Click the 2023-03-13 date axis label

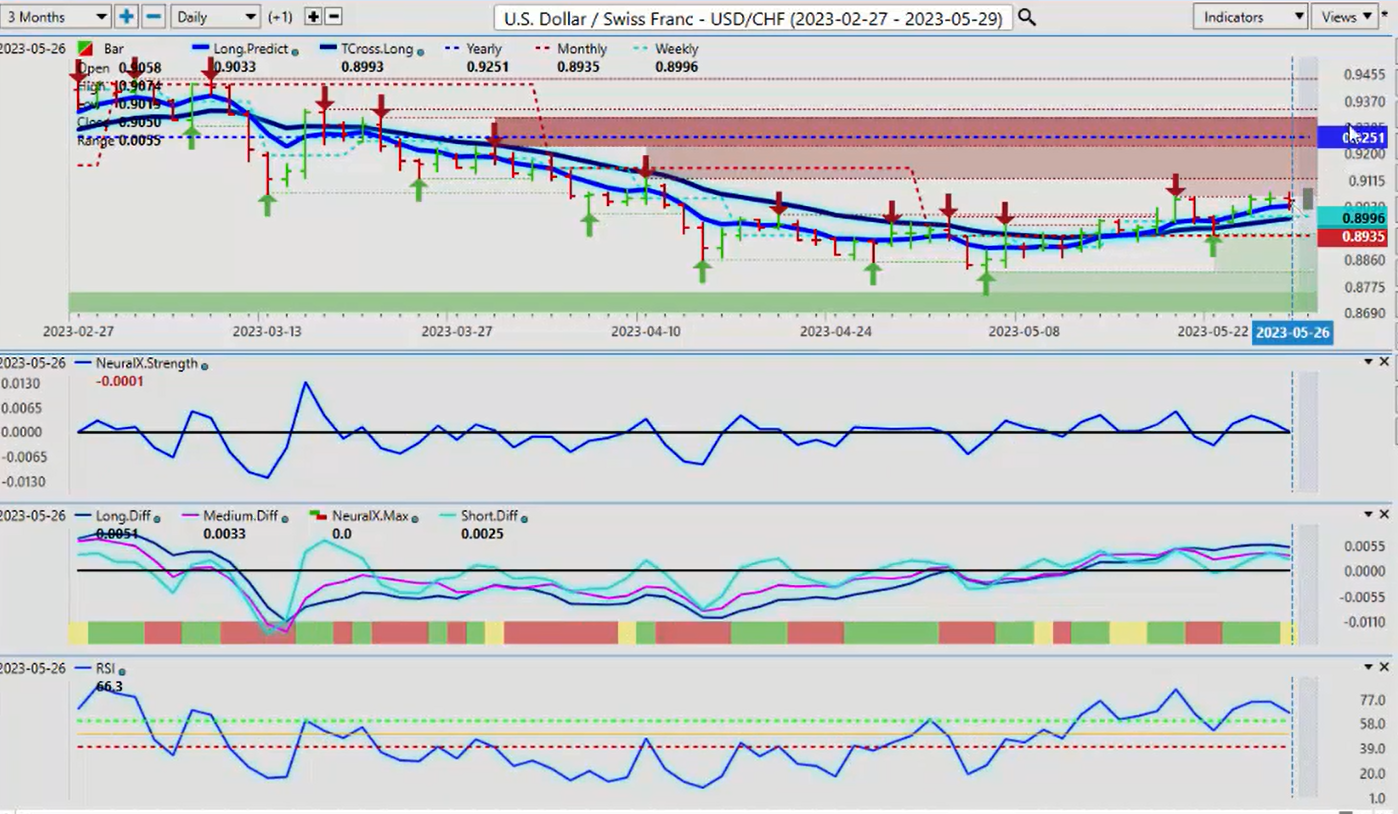pyautogui.click(x=265, y=331)
